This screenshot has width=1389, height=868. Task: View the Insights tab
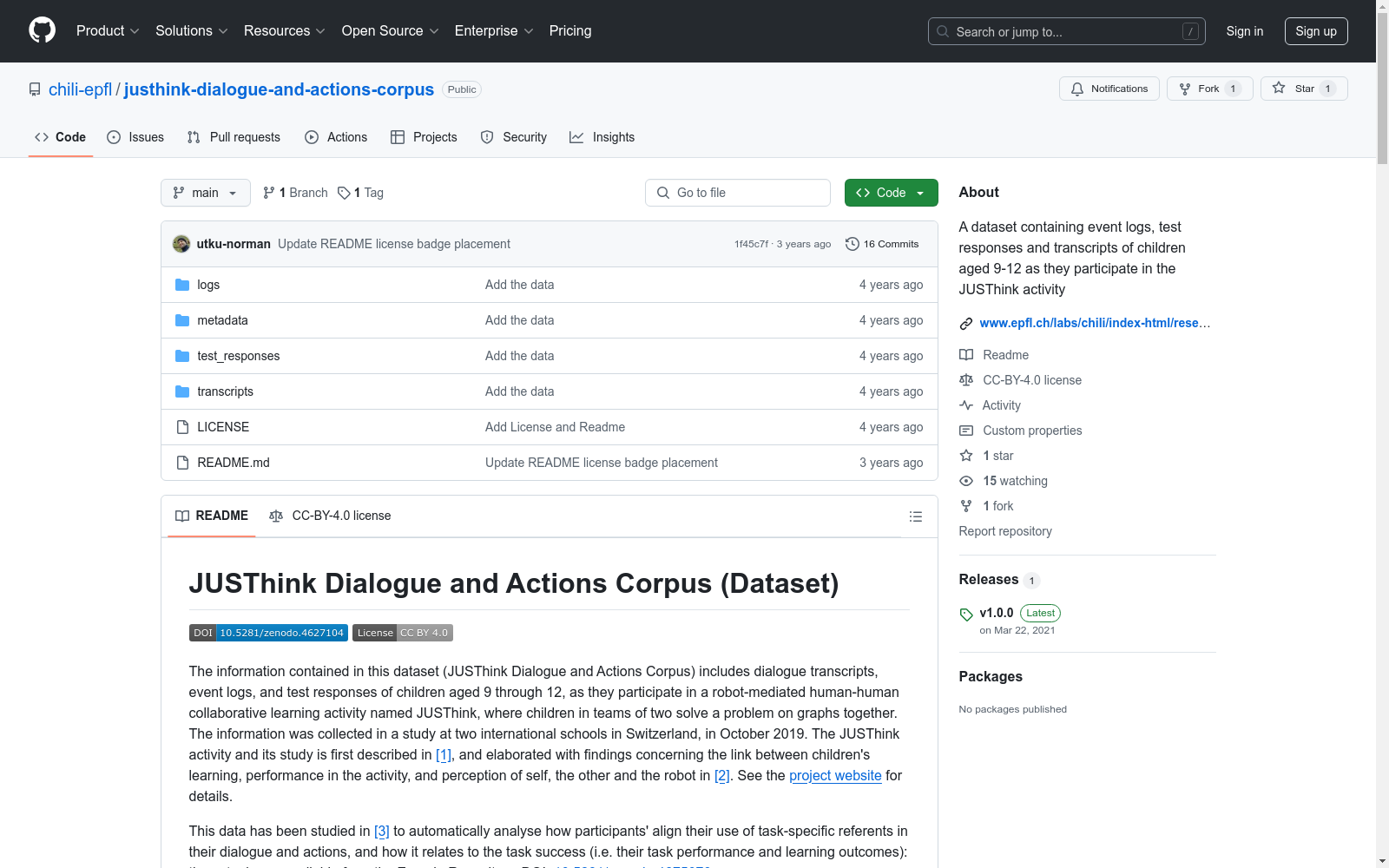pos(602,137)
